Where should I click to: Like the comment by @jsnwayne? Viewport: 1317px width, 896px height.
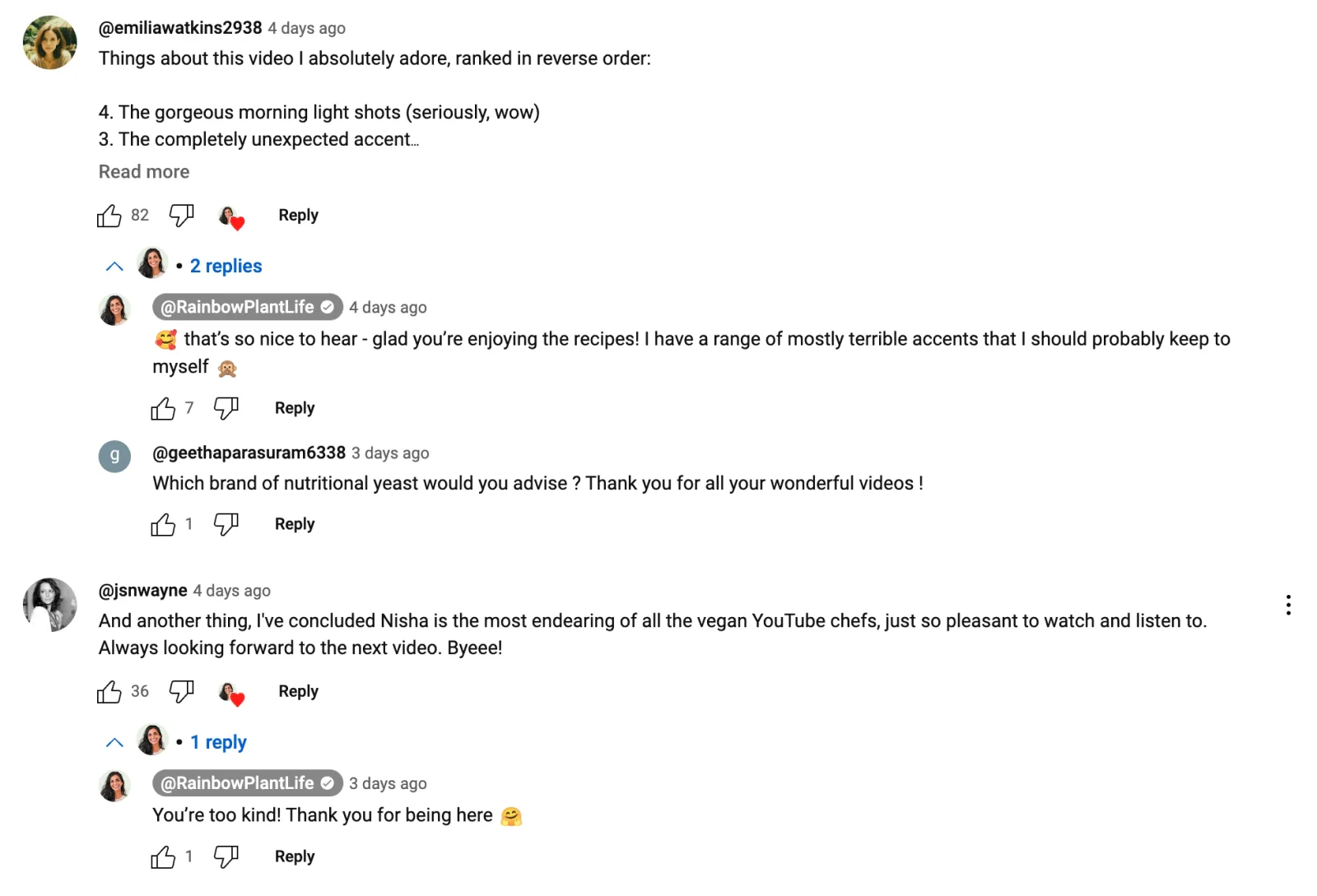pos(109,692)
